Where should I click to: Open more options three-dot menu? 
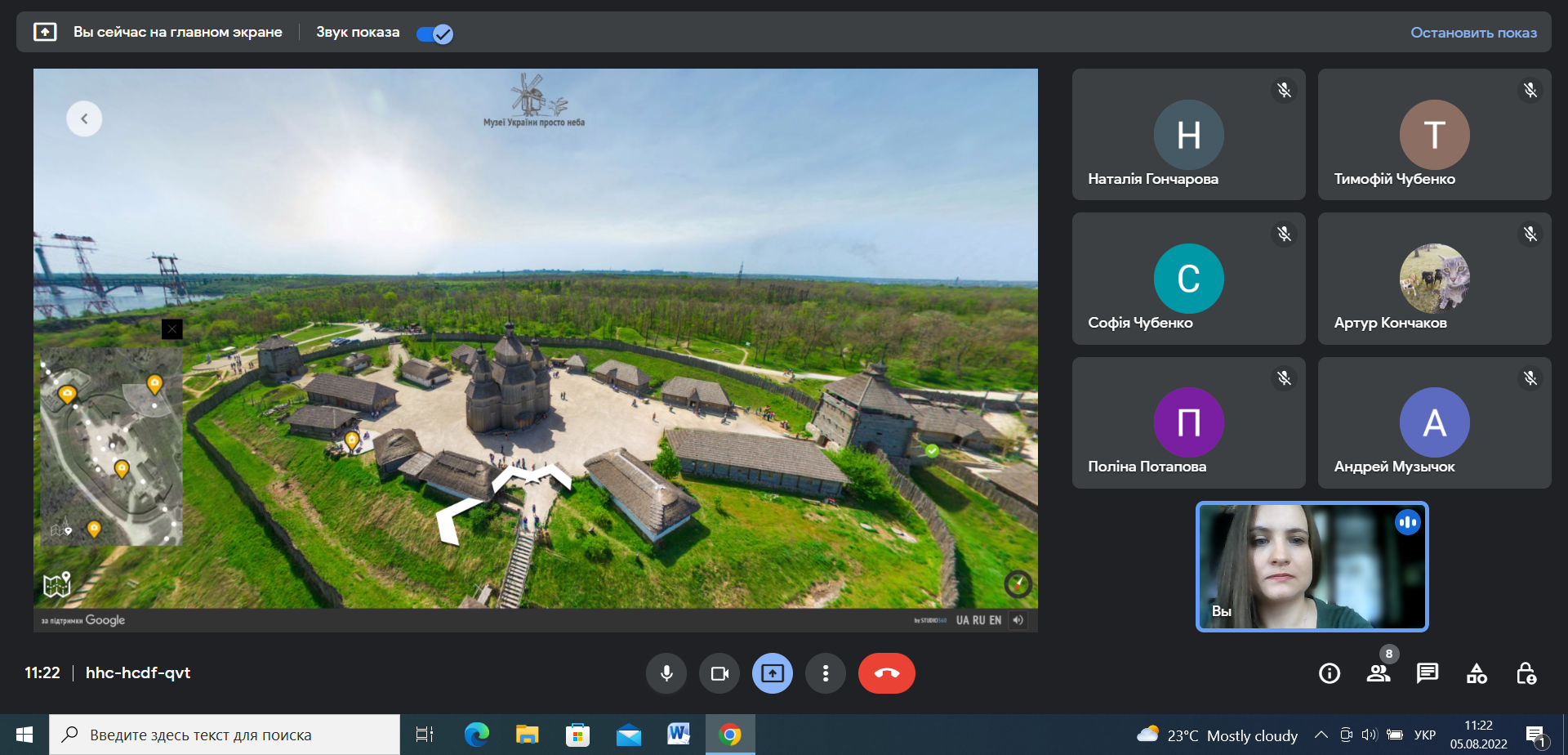coord(826,673)
